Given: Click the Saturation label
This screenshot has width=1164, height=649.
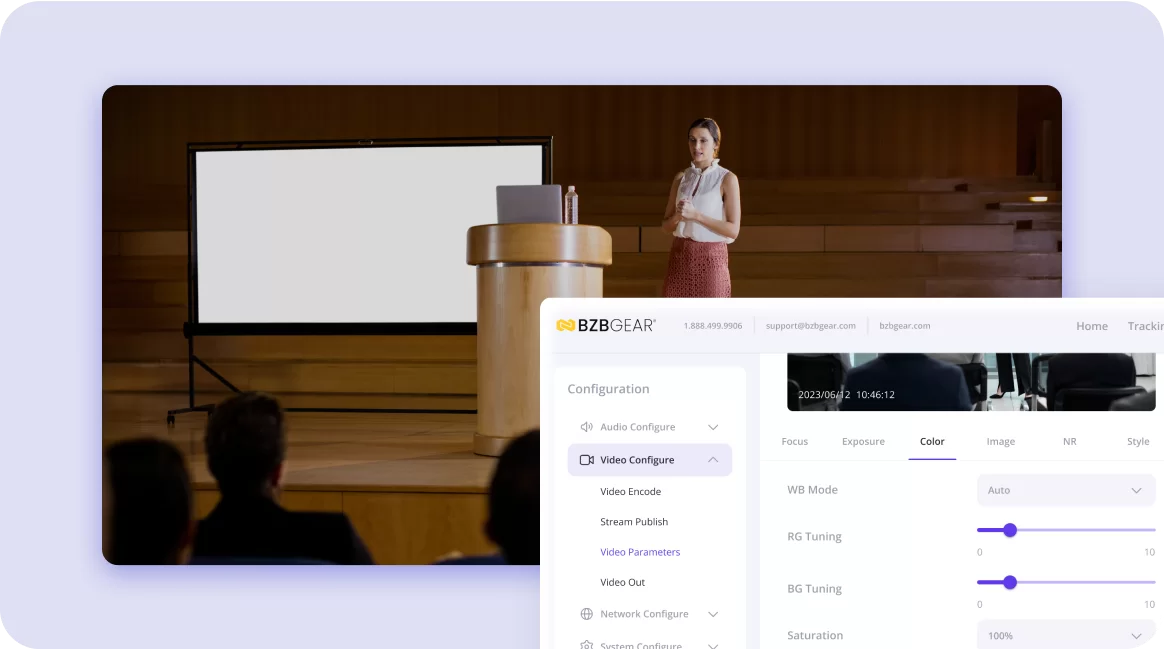Looking at the screenshot, I should [815, 636].
